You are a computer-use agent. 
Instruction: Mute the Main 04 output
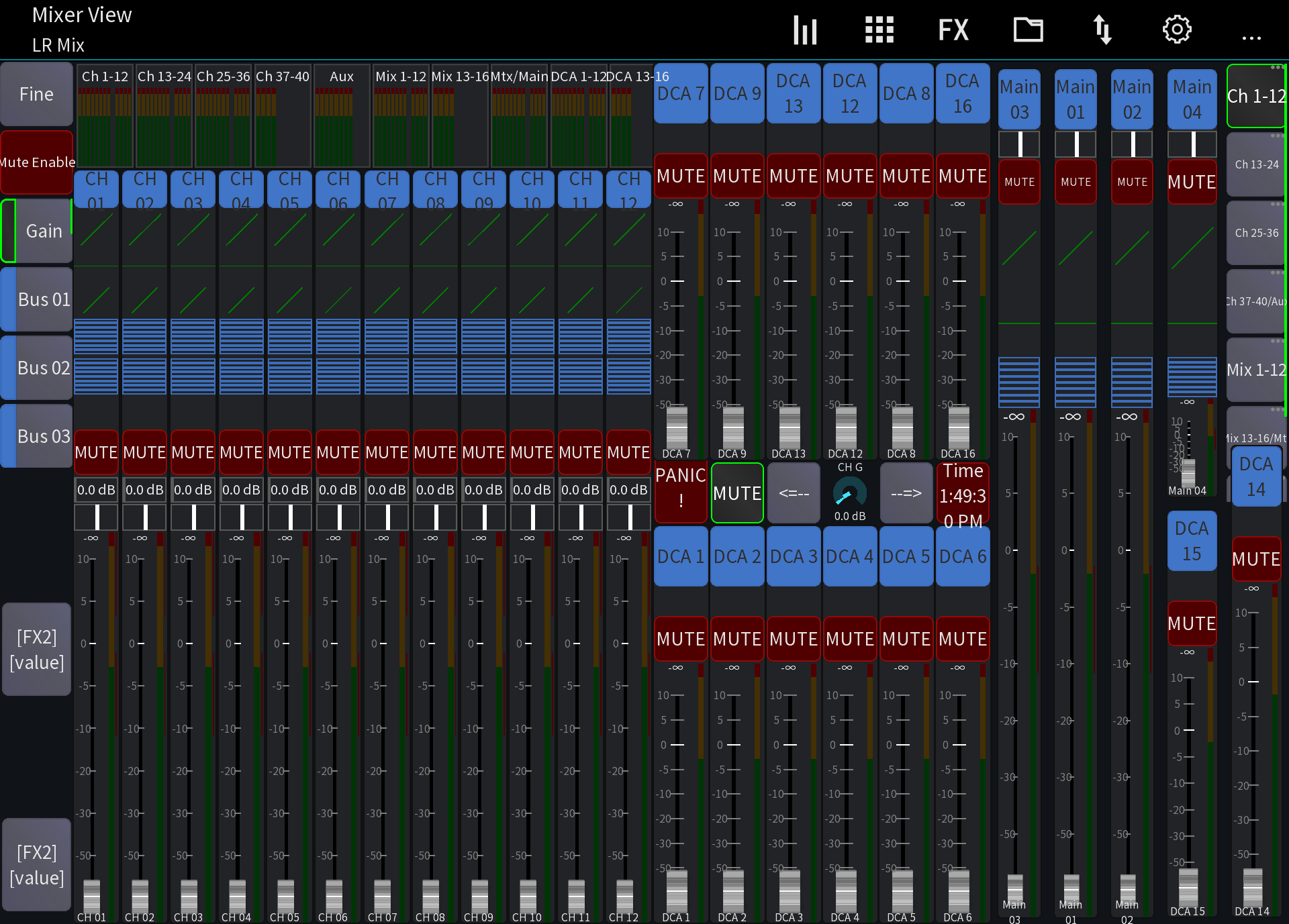[1192, 182]
